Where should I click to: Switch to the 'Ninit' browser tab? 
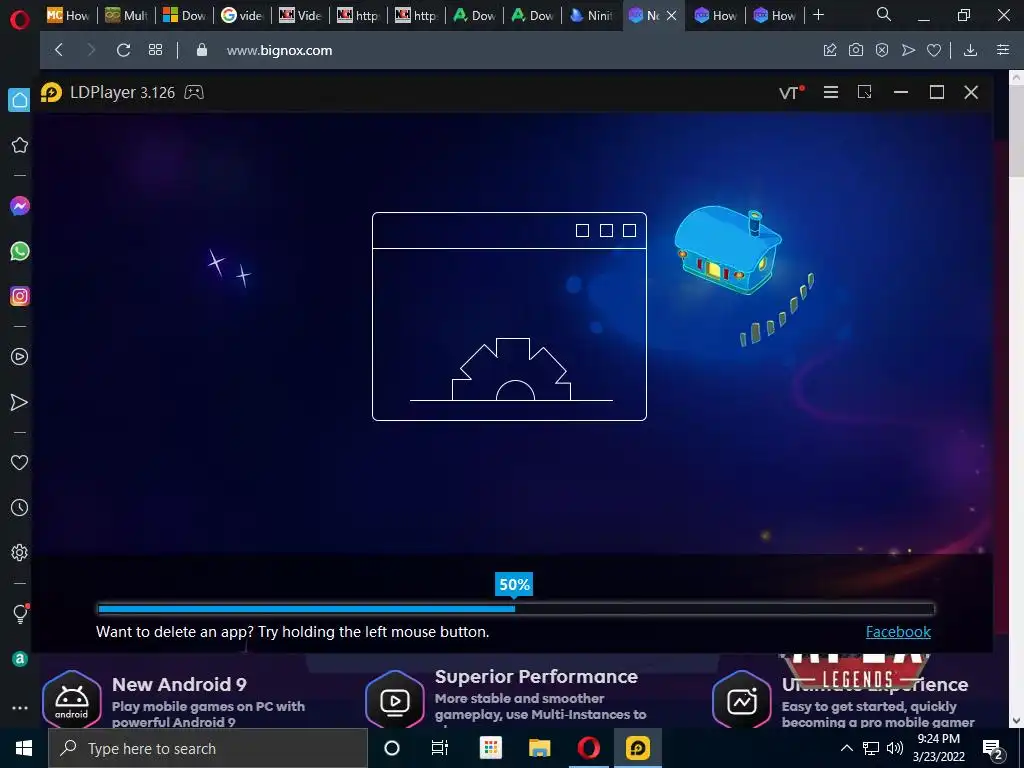point(591,15)
